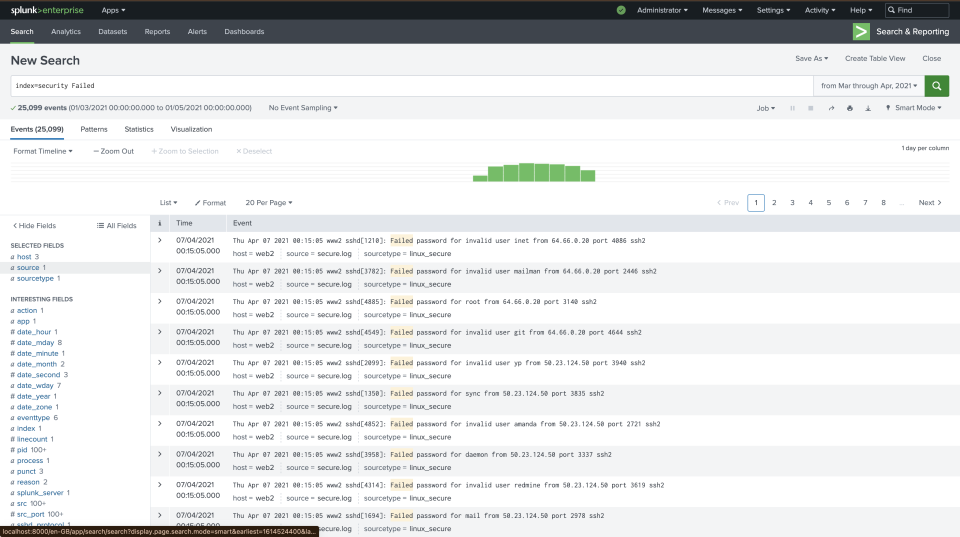
Task: Open the List view dropdown
Action: click(x=168, y=203)
